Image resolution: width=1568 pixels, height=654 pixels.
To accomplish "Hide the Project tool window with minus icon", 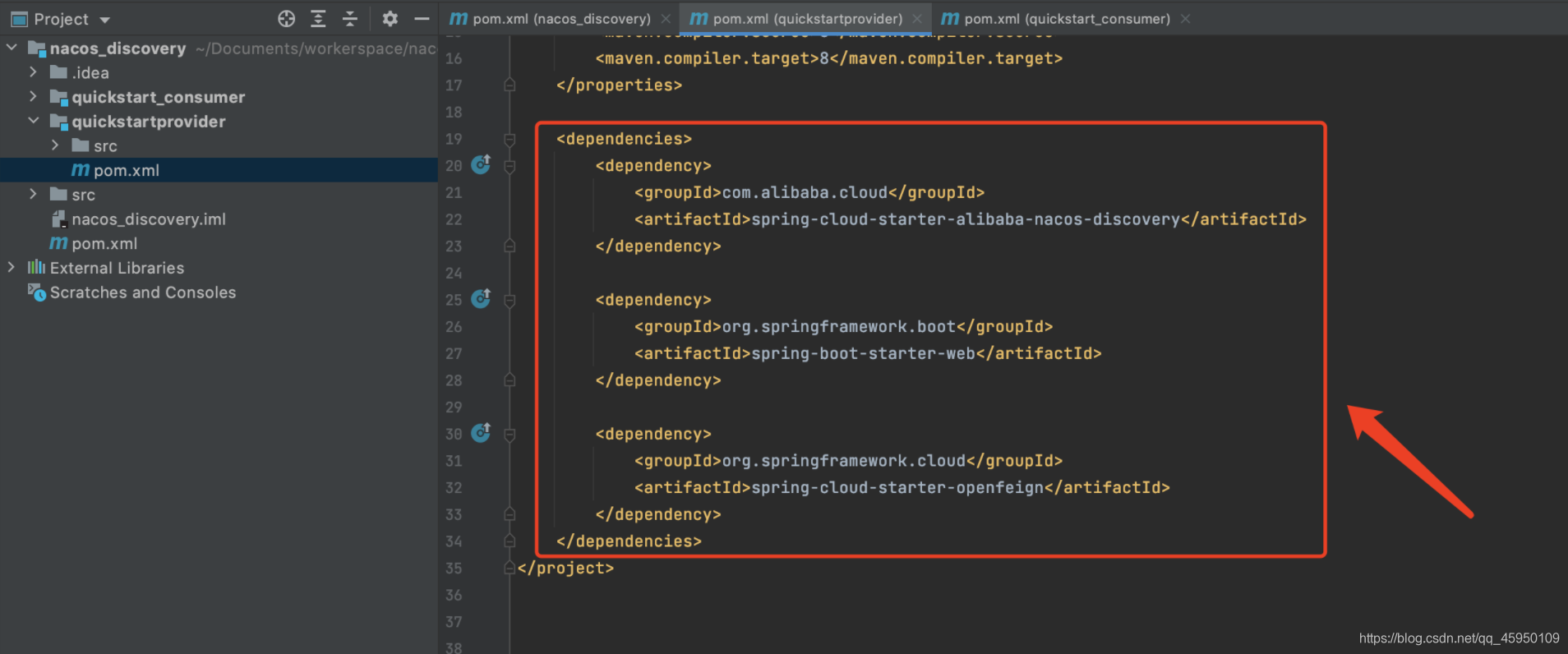I will coord(422,19).
